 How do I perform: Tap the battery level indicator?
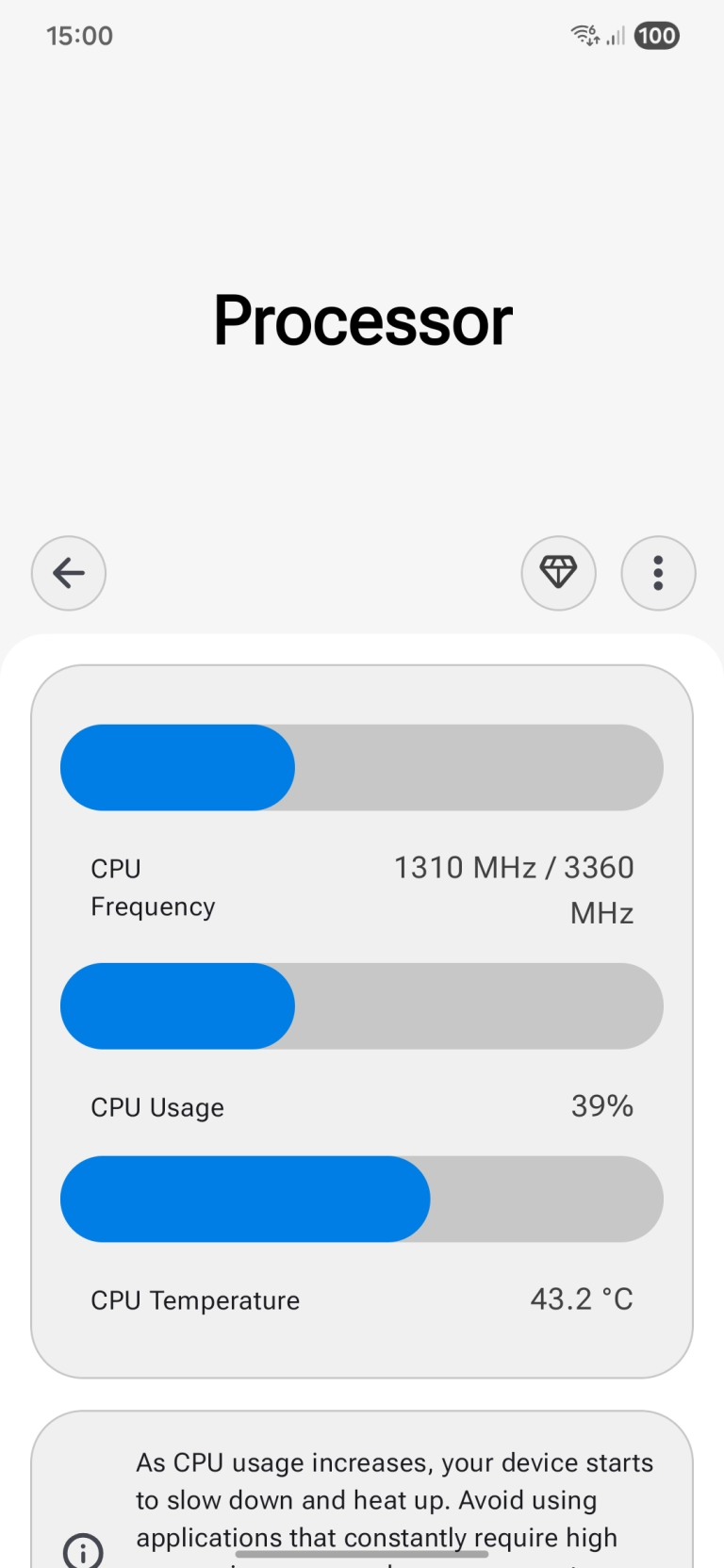[656, 36]
